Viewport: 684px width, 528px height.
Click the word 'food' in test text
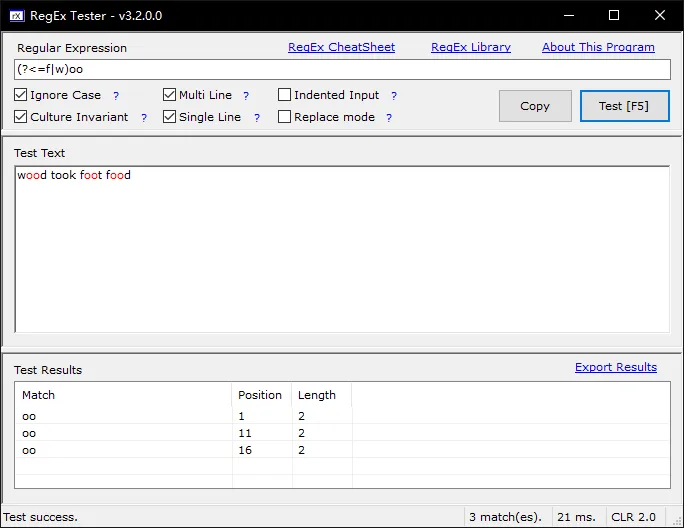click(118, 175)
